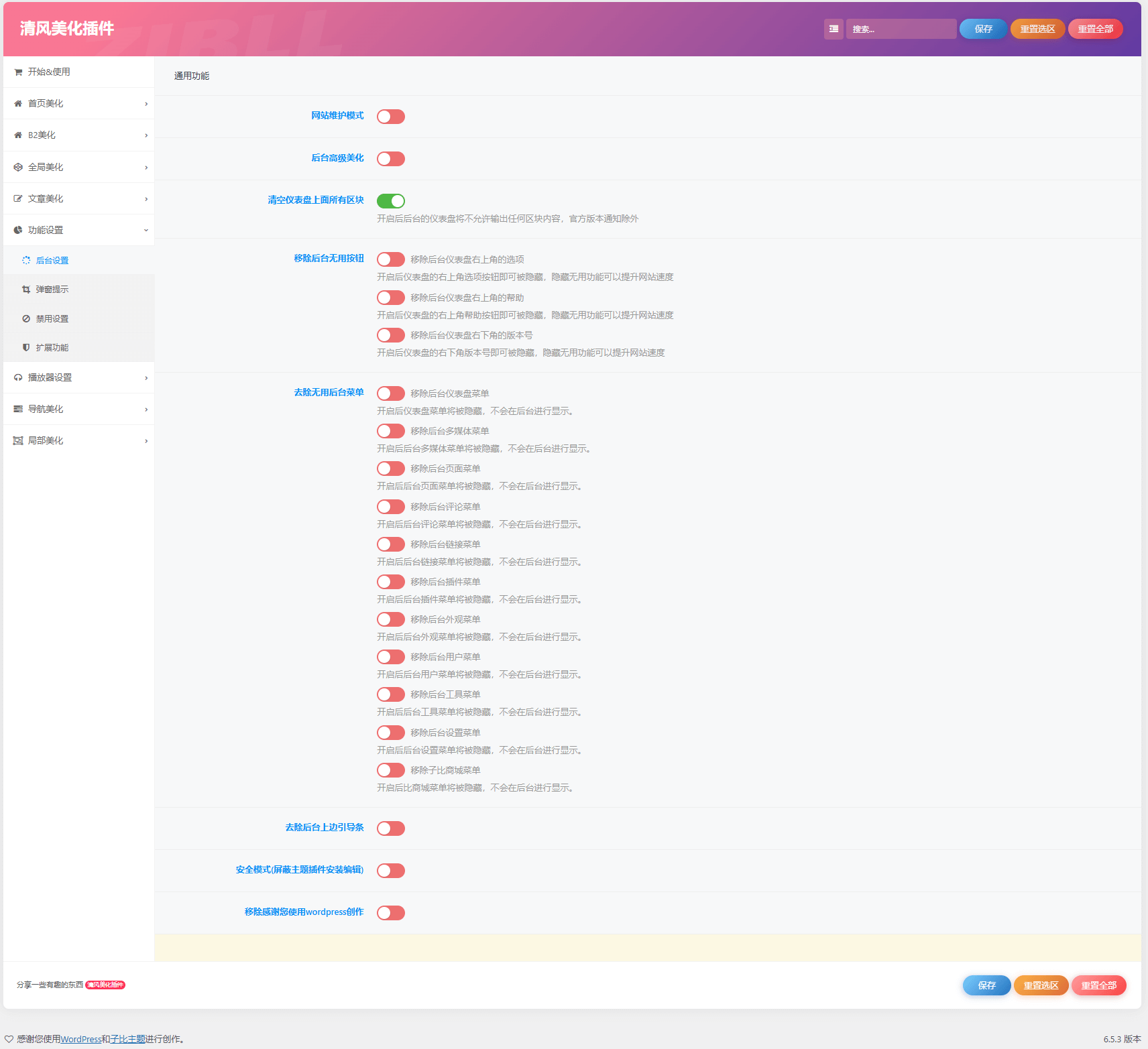Toggle 安全模式 switch
The height and width of the screenshot is (1049, 1148).
pyautogui.click(x=391, y=871)
